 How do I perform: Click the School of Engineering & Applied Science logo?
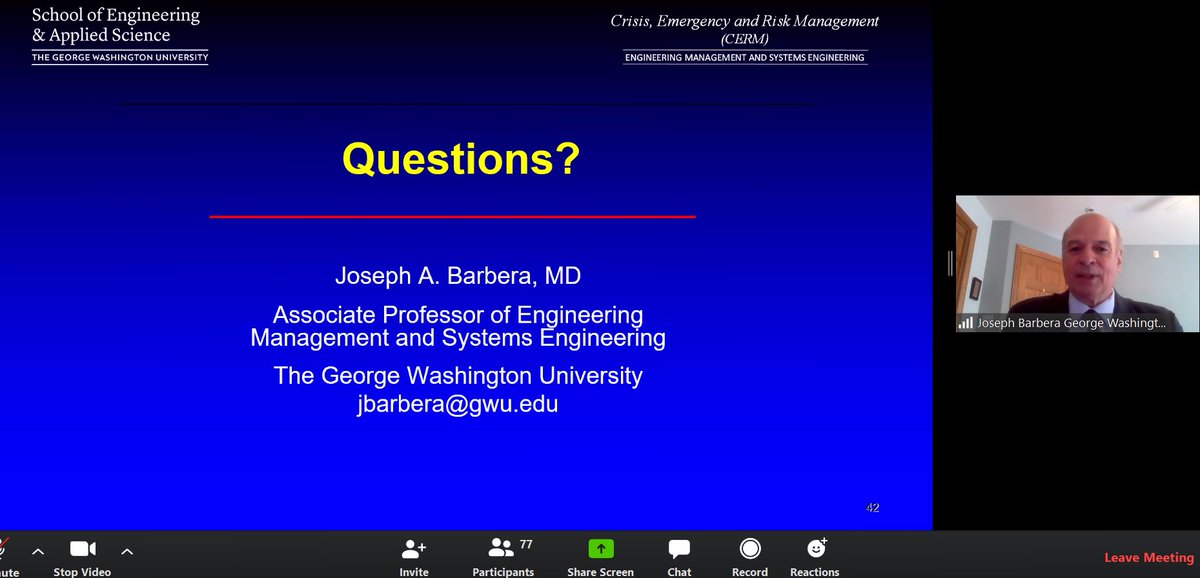click(x=120, y=35)
